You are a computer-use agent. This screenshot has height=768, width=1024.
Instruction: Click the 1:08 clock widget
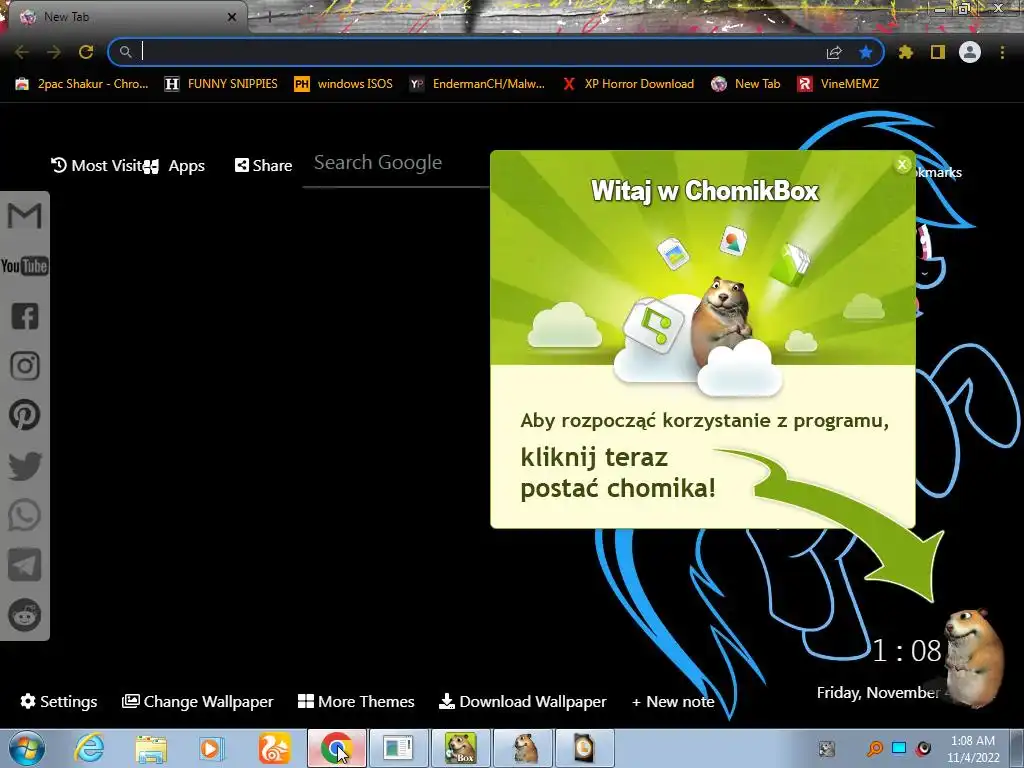coord(906,651)
